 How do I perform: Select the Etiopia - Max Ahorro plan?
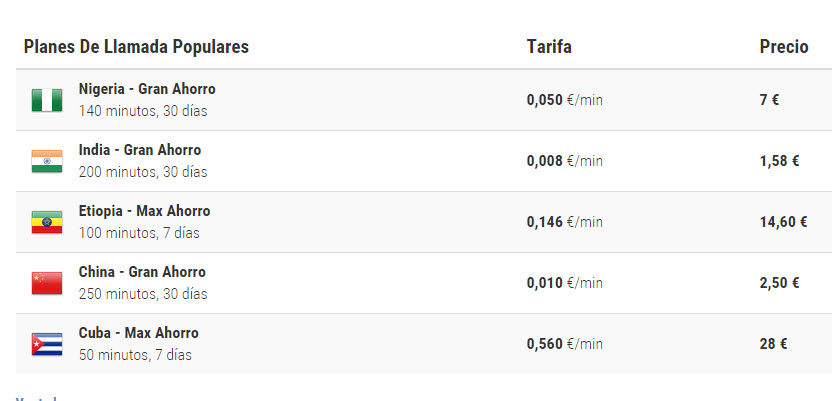coord(144,211)
